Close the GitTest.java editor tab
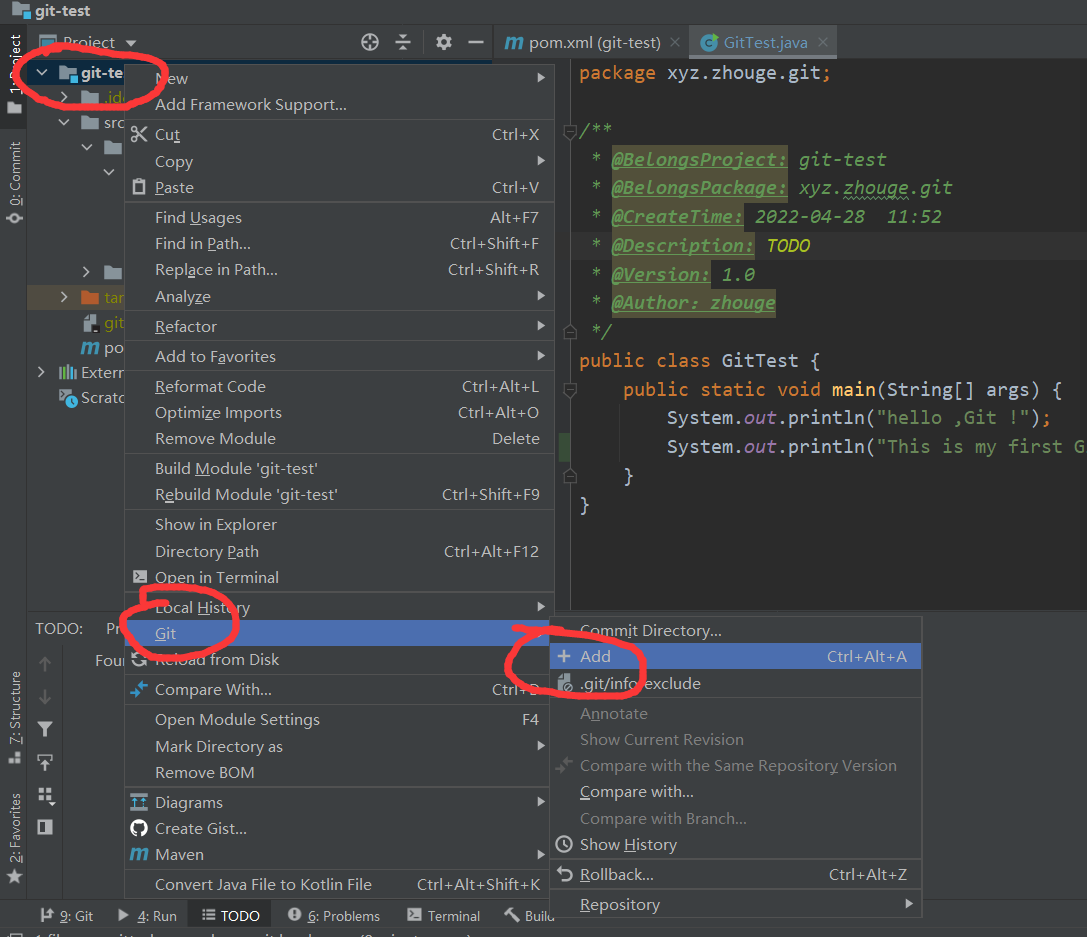Screen dimensions: 1087x937 (823, 42)
